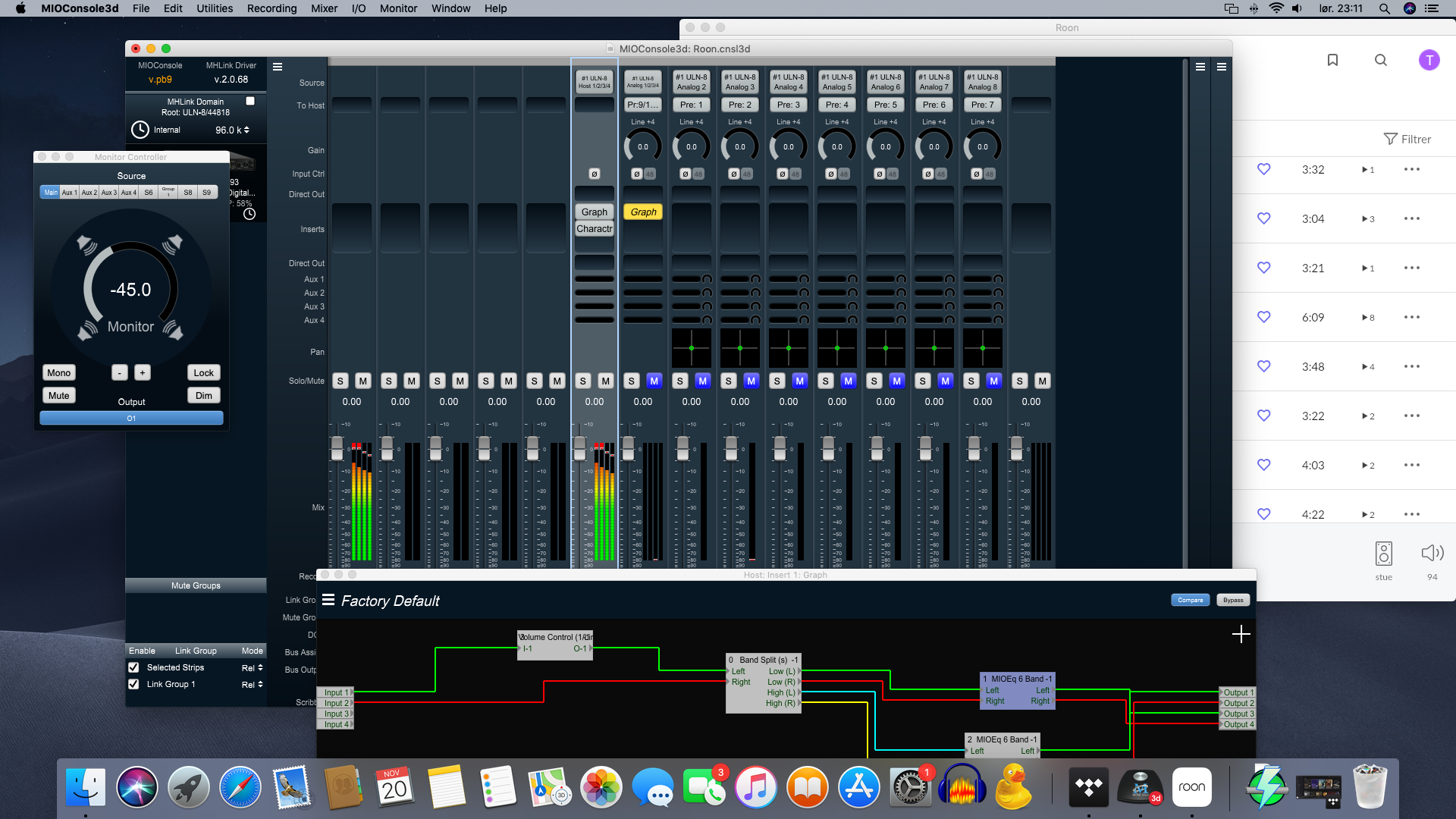This screenshot has width=1456, height=819.
Task: Select Aux 2 source tab in Monitor Controller
Action: pos(89,193)
